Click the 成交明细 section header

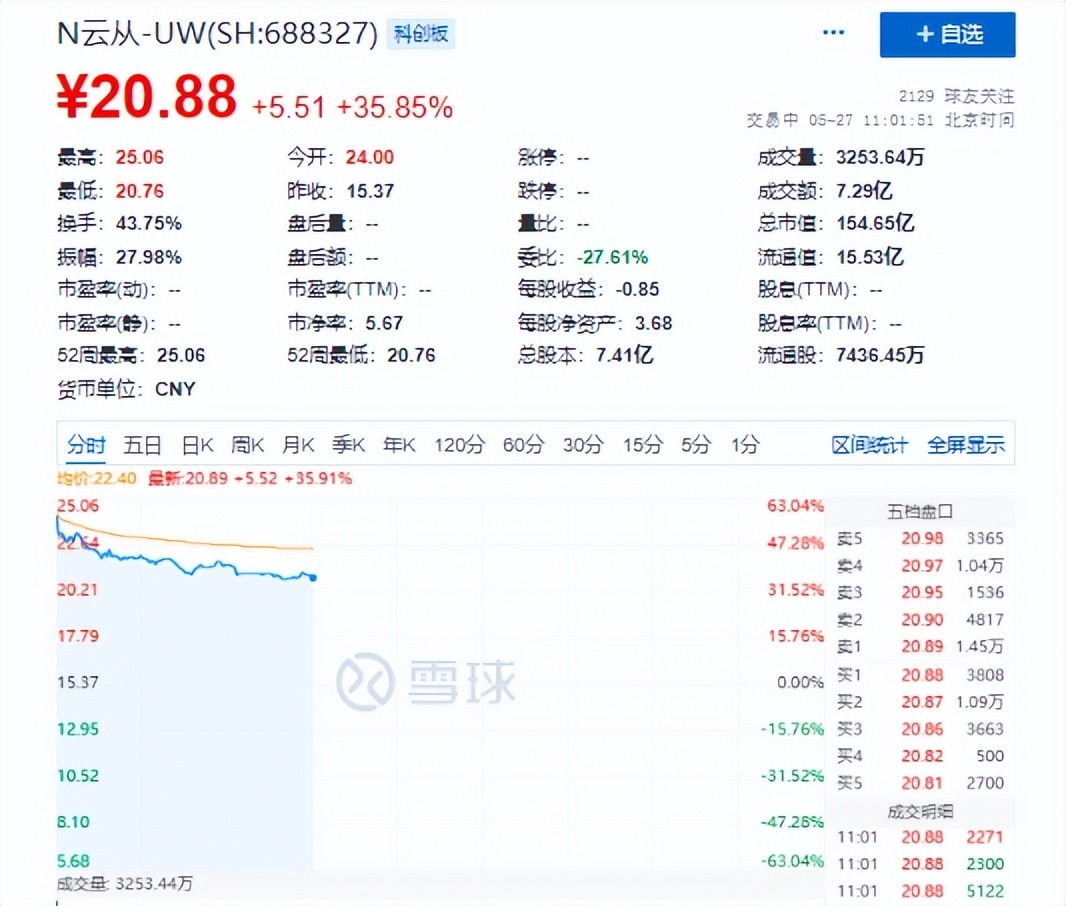[x=920, y=812]
